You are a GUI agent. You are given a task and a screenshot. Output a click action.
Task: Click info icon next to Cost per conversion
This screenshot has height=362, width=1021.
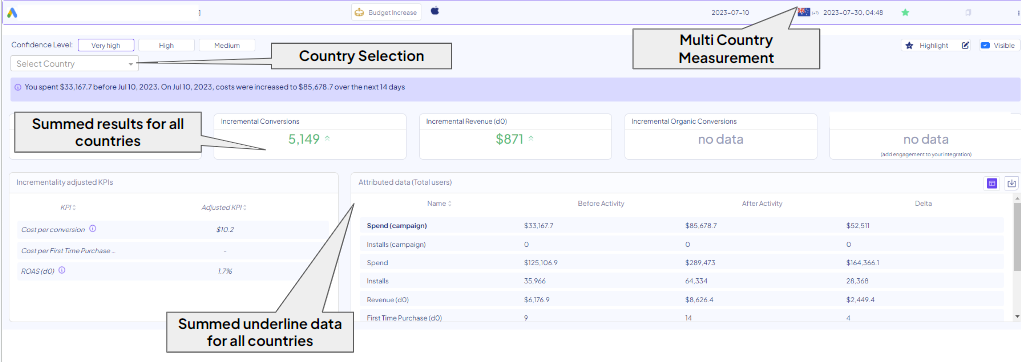point(92,229)
